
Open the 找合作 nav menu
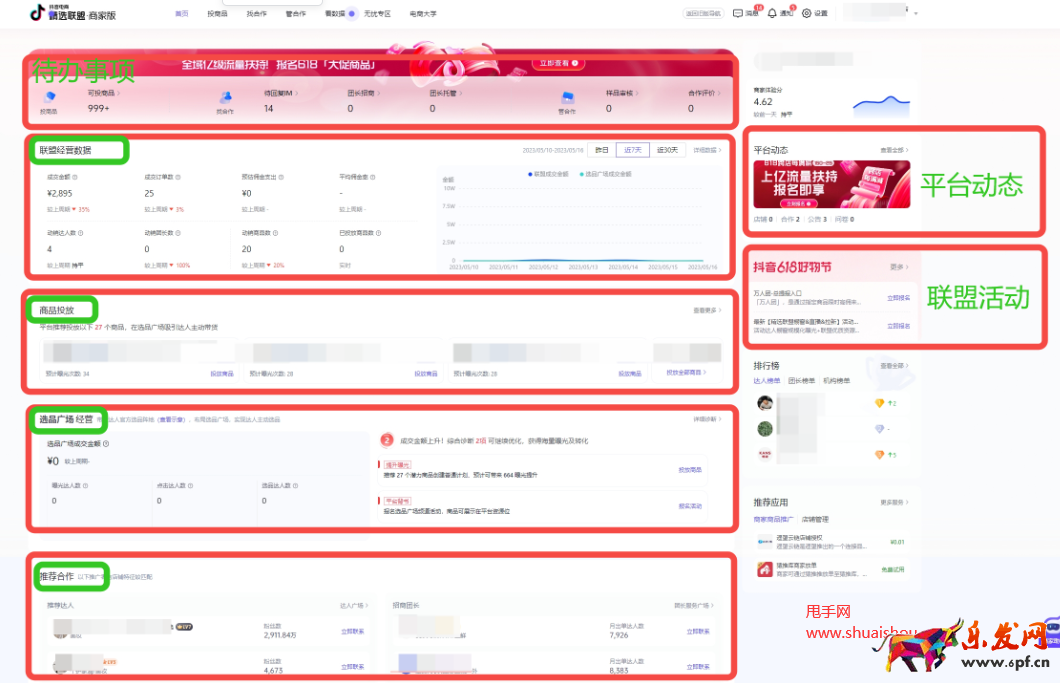pyautogui.click(x=256, y=14)
